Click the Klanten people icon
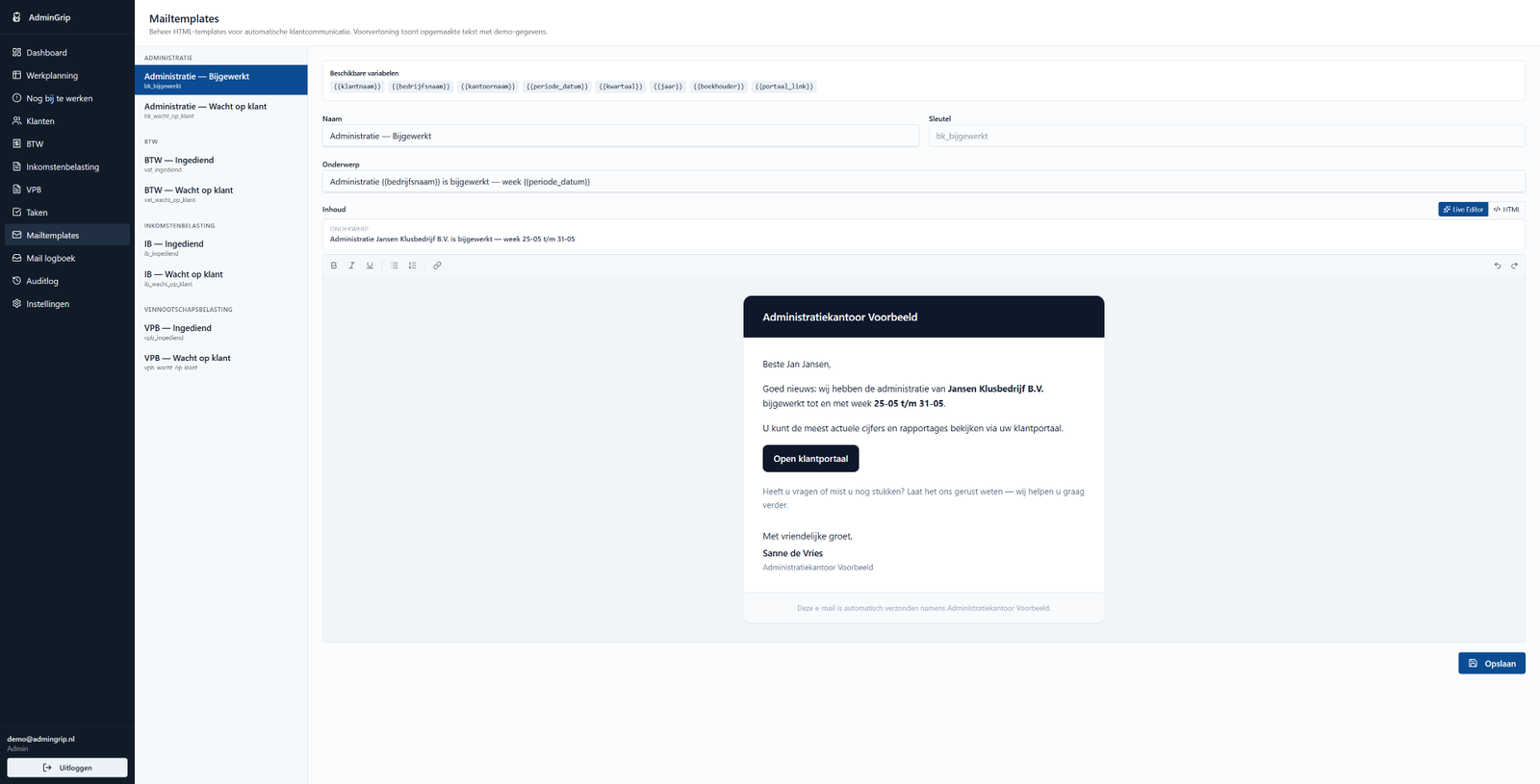 pos(16,121)
